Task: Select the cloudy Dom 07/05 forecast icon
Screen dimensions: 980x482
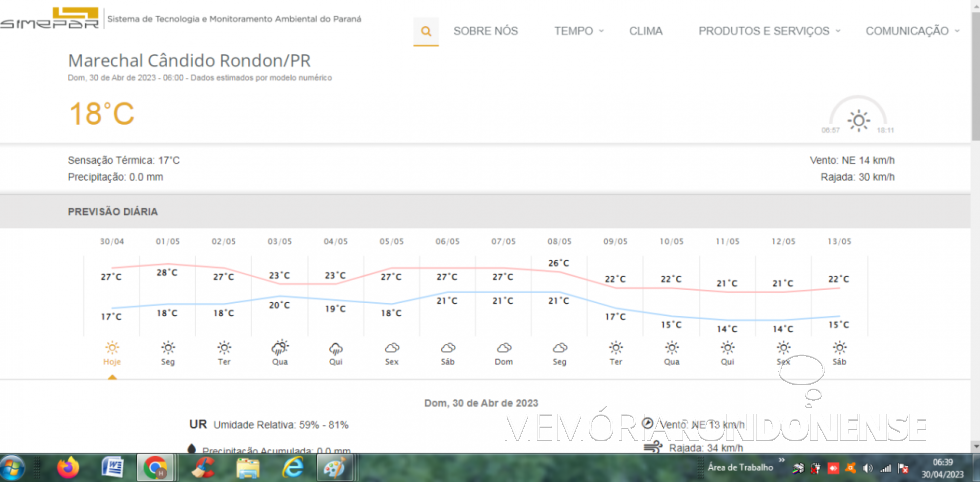Action: (x=504, y=348)
